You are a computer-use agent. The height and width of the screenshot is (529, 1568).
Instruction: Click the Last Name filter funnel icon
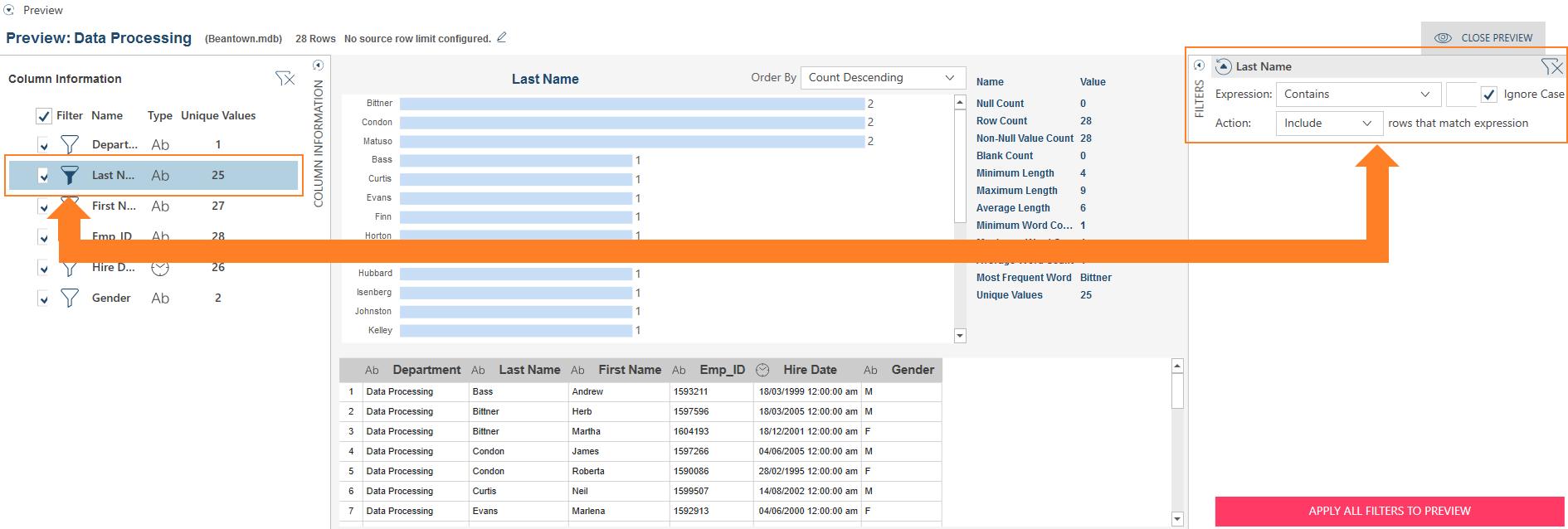(70, 175)
